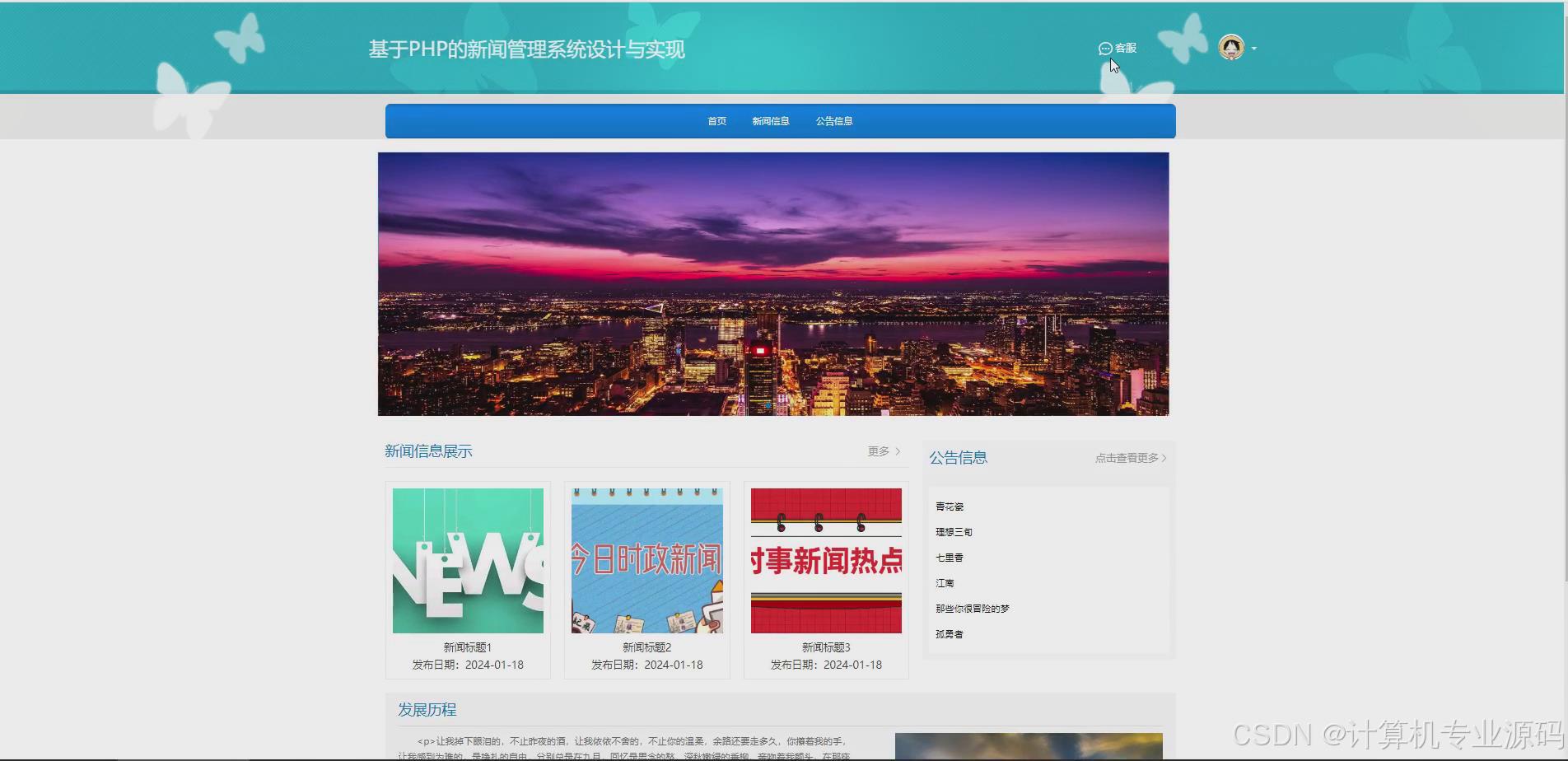Click the 七里香 announcement entry
This screenshot has height=761, width=1568.
pyautogui.click(x=949, y=557)
